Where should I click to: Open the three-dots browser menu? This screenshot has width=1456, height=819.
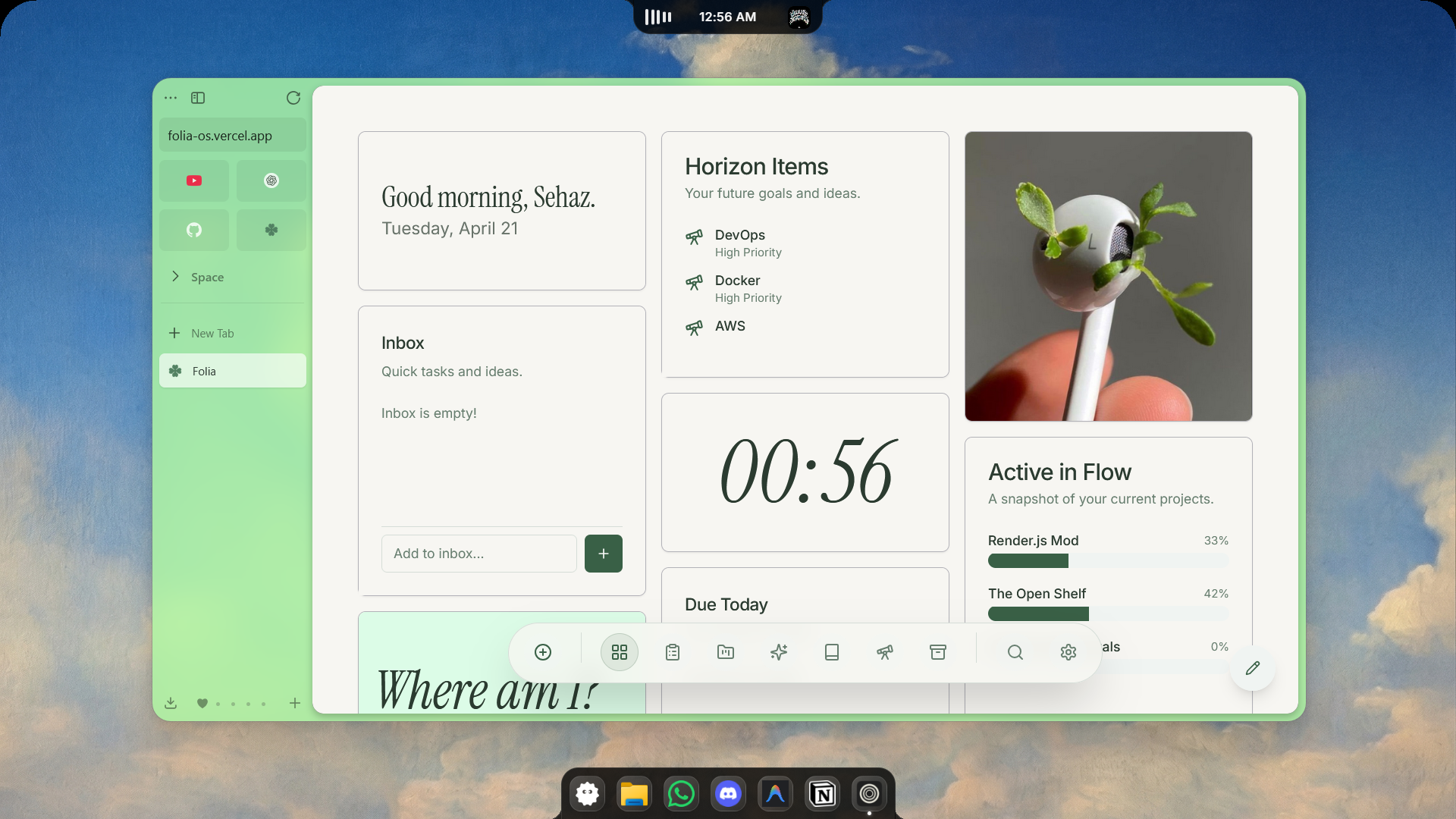171,98
